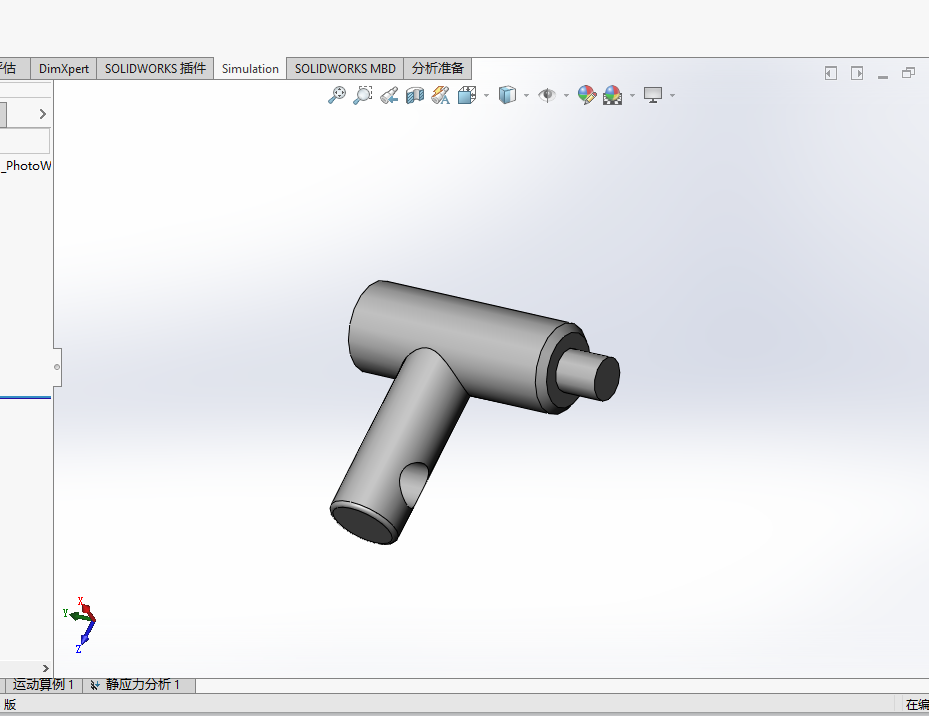Minimize the document window

coord(883,76)
